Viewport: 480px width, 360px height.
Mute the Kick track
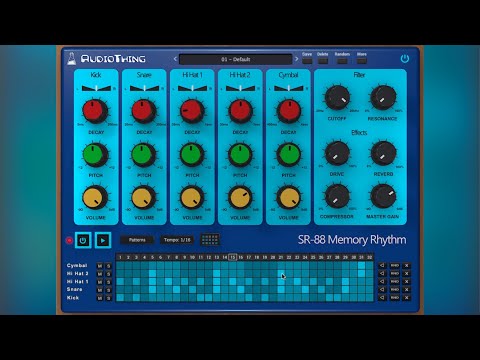point(100,298)
